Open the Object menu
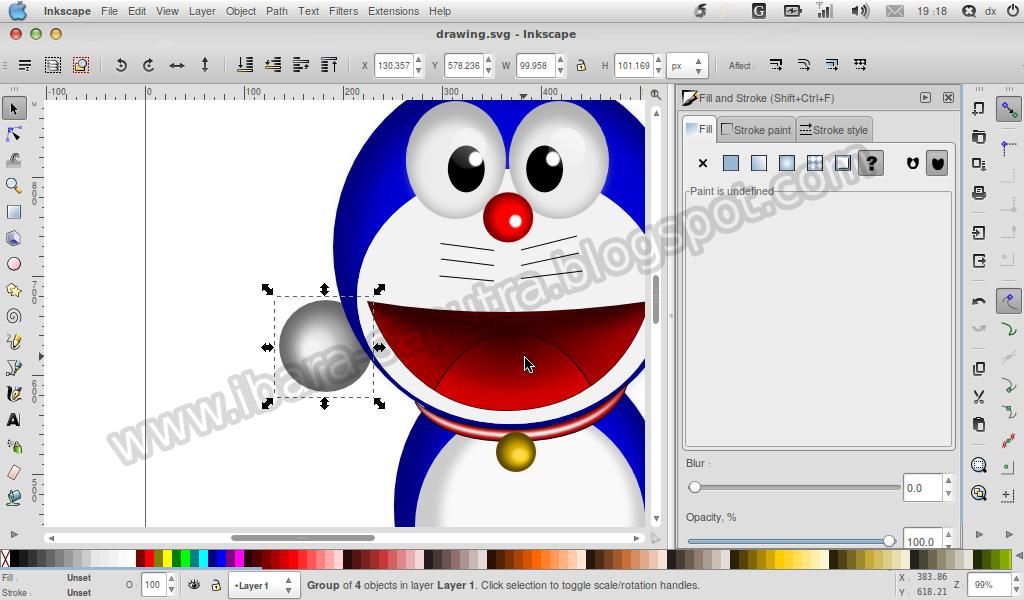This screenshot has width=1024, height=600. coord(241,11)
